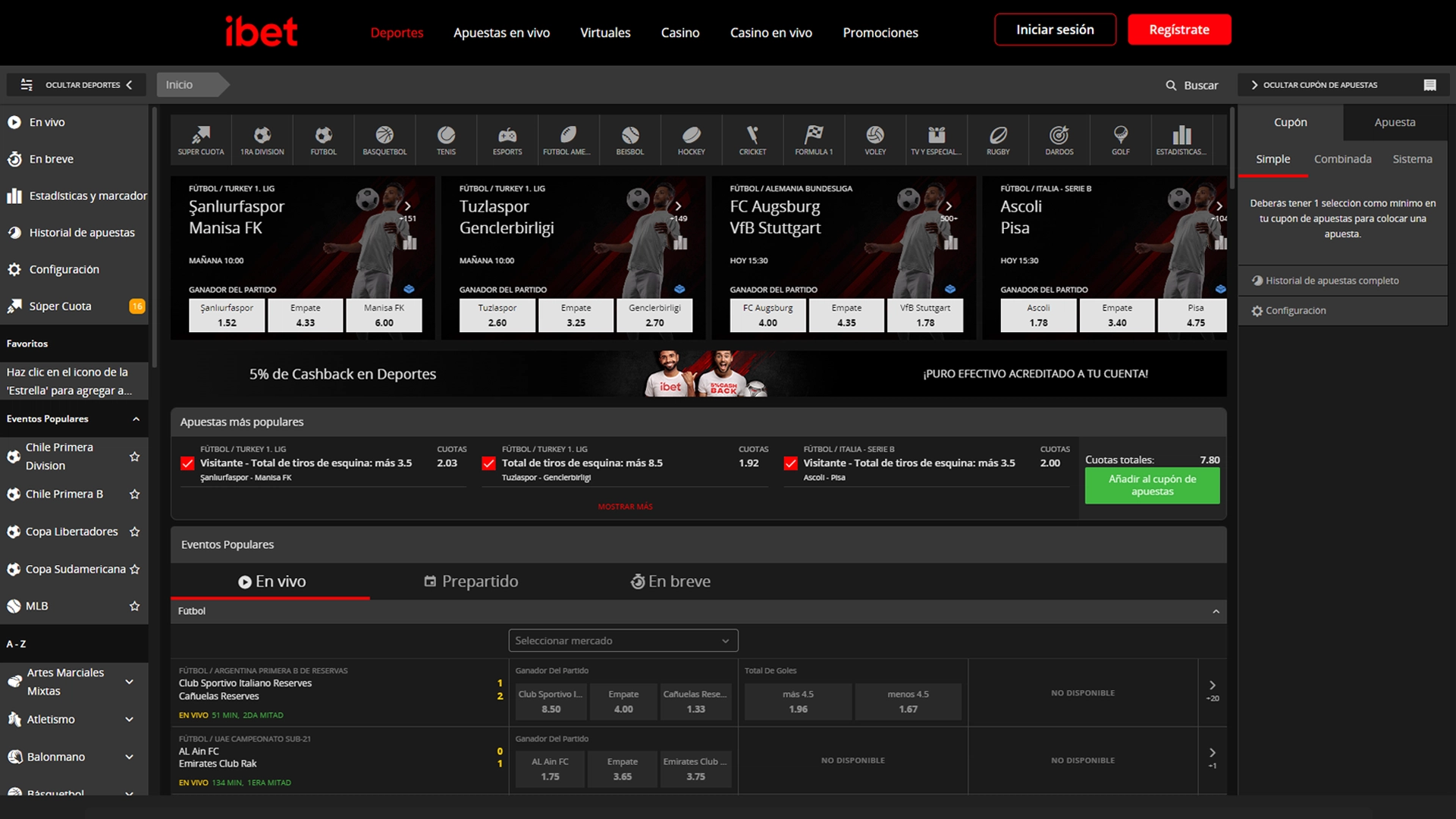Viewport: 1456px width, 819px height.
Task: Open TV y Especial category icon
Action: click(x=937, y=140)
